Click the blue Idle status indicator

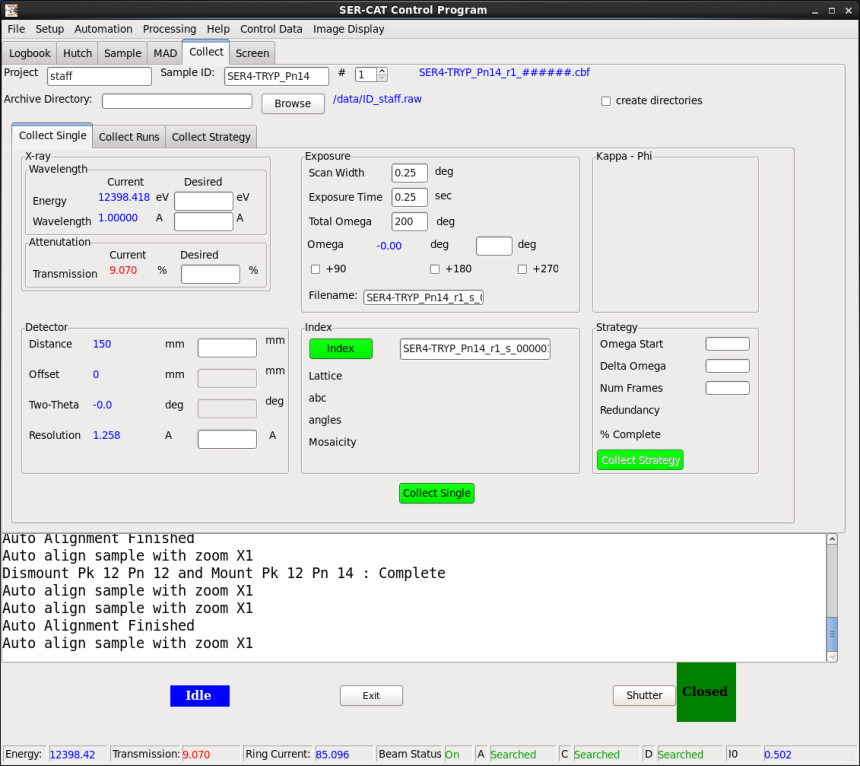click(199, 695)
